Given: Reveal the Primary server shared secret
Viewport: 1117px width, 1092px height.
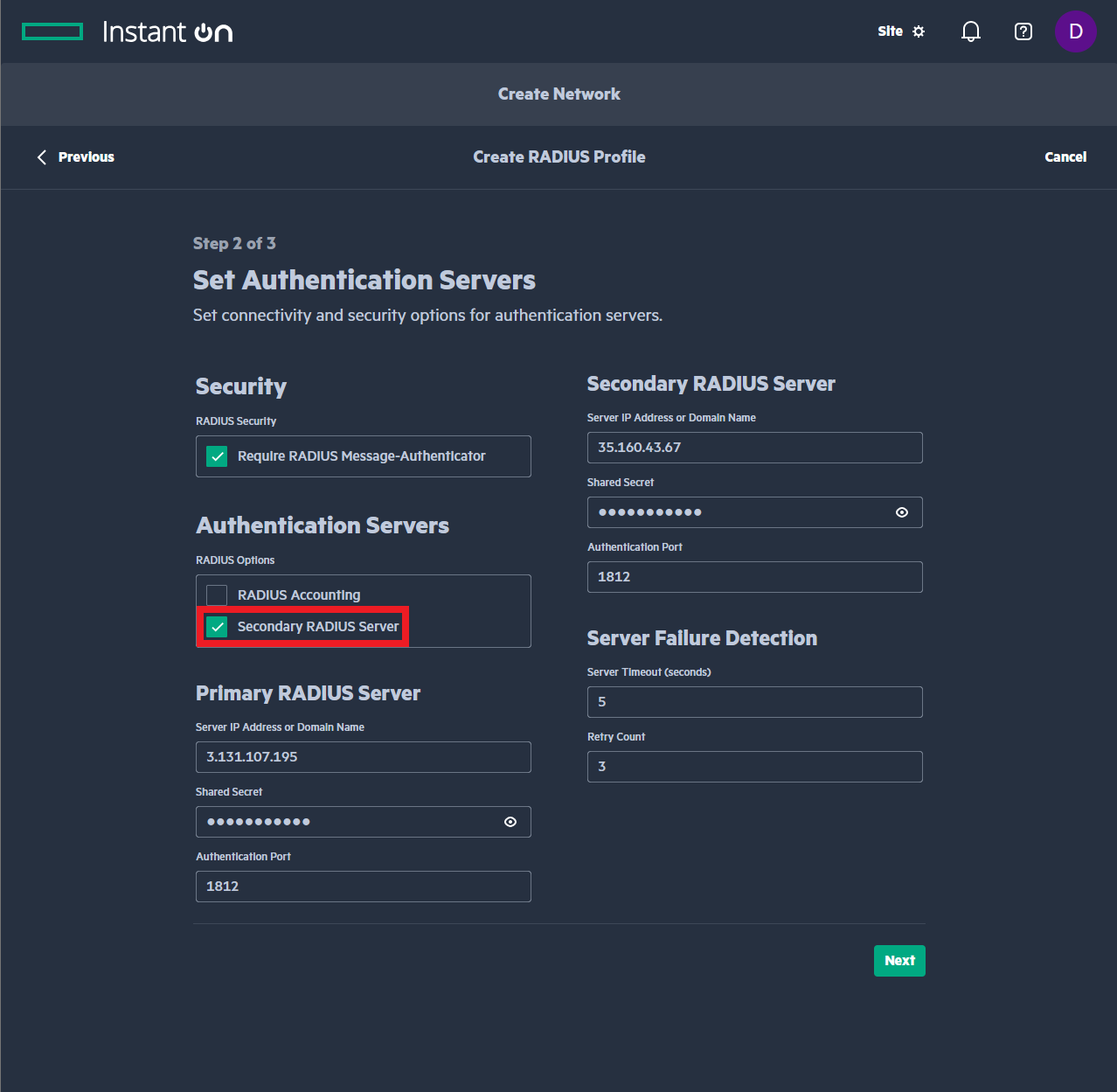Looking at the screenshot, I should point(510,822).
